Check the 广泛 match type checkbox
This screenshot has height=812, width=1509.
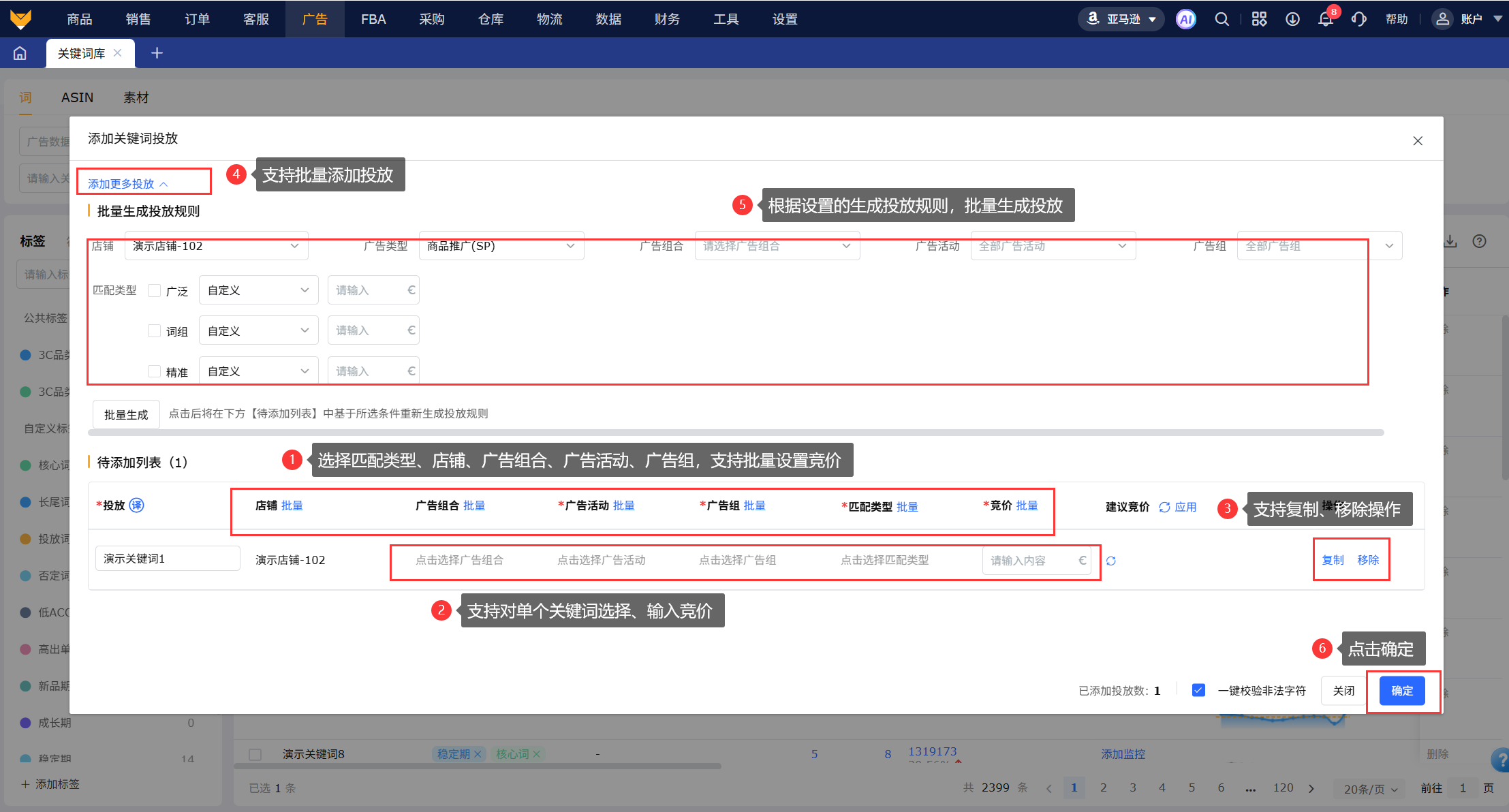pyautogui.click(x=155, y=291)
